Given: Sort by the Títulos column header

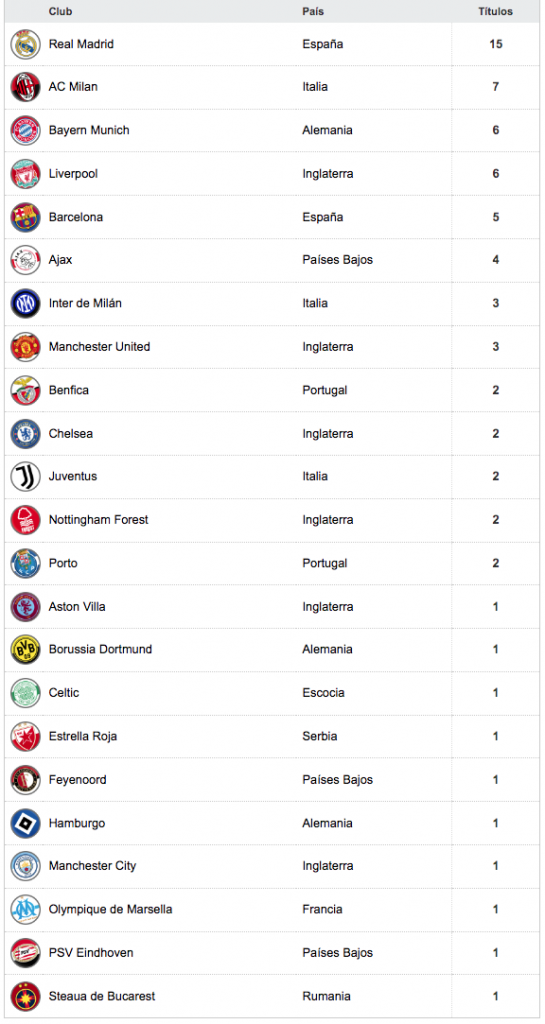Looking at the screenshot, I should (x=495, y=12).
